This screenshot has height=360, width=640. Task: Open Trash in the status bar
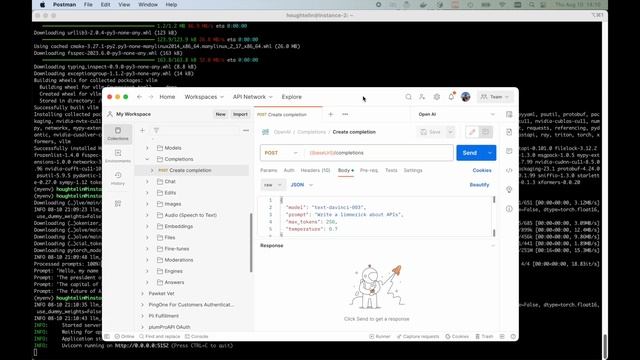[484, 336]
